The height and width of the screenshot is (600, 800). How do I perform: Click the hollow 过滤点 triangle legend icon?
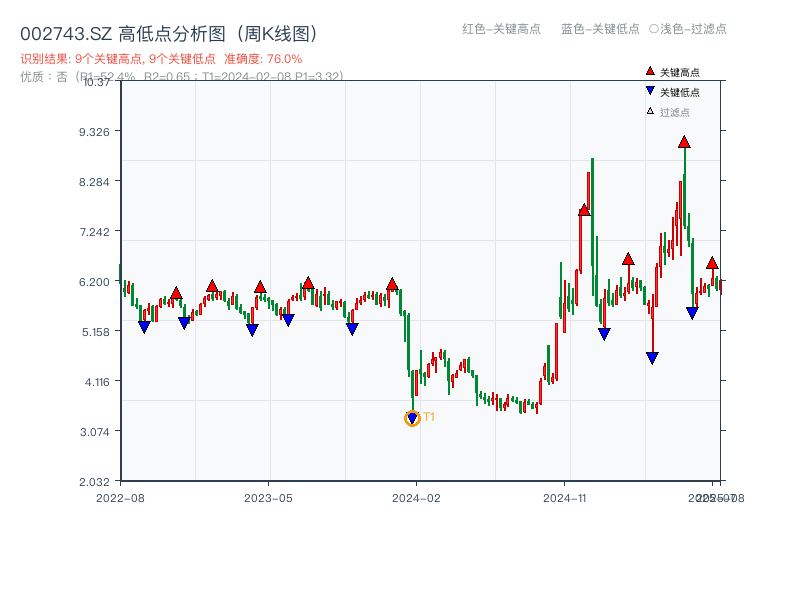[650, 111]
